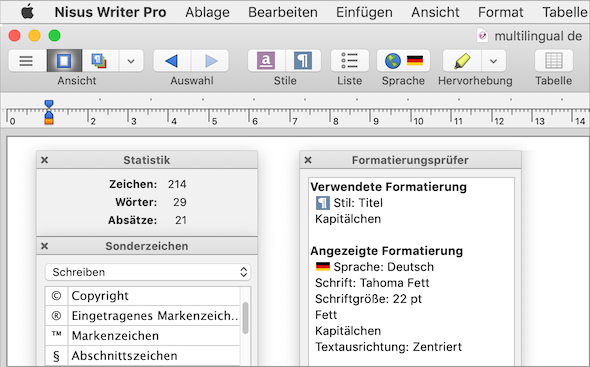This screenshot has width=590, height=367.
Task: Close the Sonderzeichen palette
Action: point(44,246)
